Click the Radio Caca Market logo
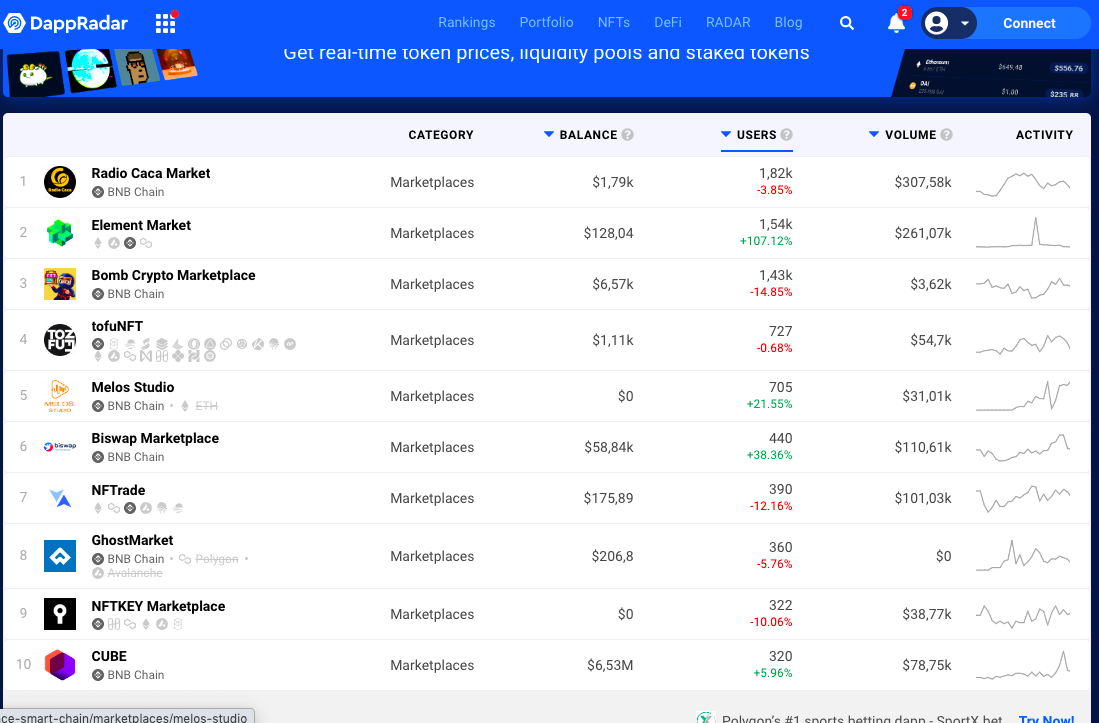Screen dimensions: 1099x723 pos(60,182)
